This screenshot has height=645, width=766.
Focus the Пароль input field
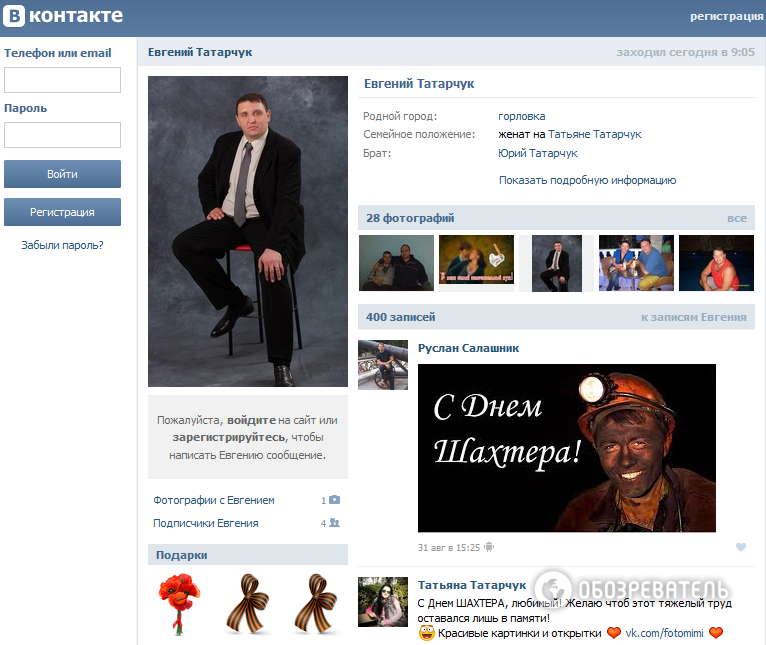point(62,135)
